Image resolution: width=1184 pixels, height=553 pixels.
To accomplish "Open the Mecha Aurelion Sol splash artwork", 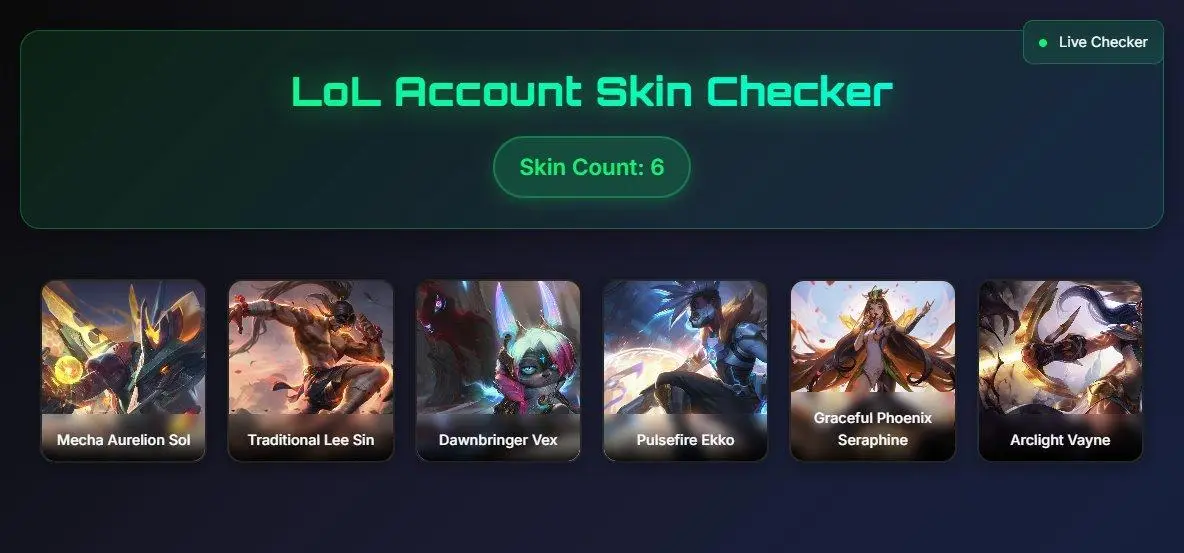I will click(123, 348).
